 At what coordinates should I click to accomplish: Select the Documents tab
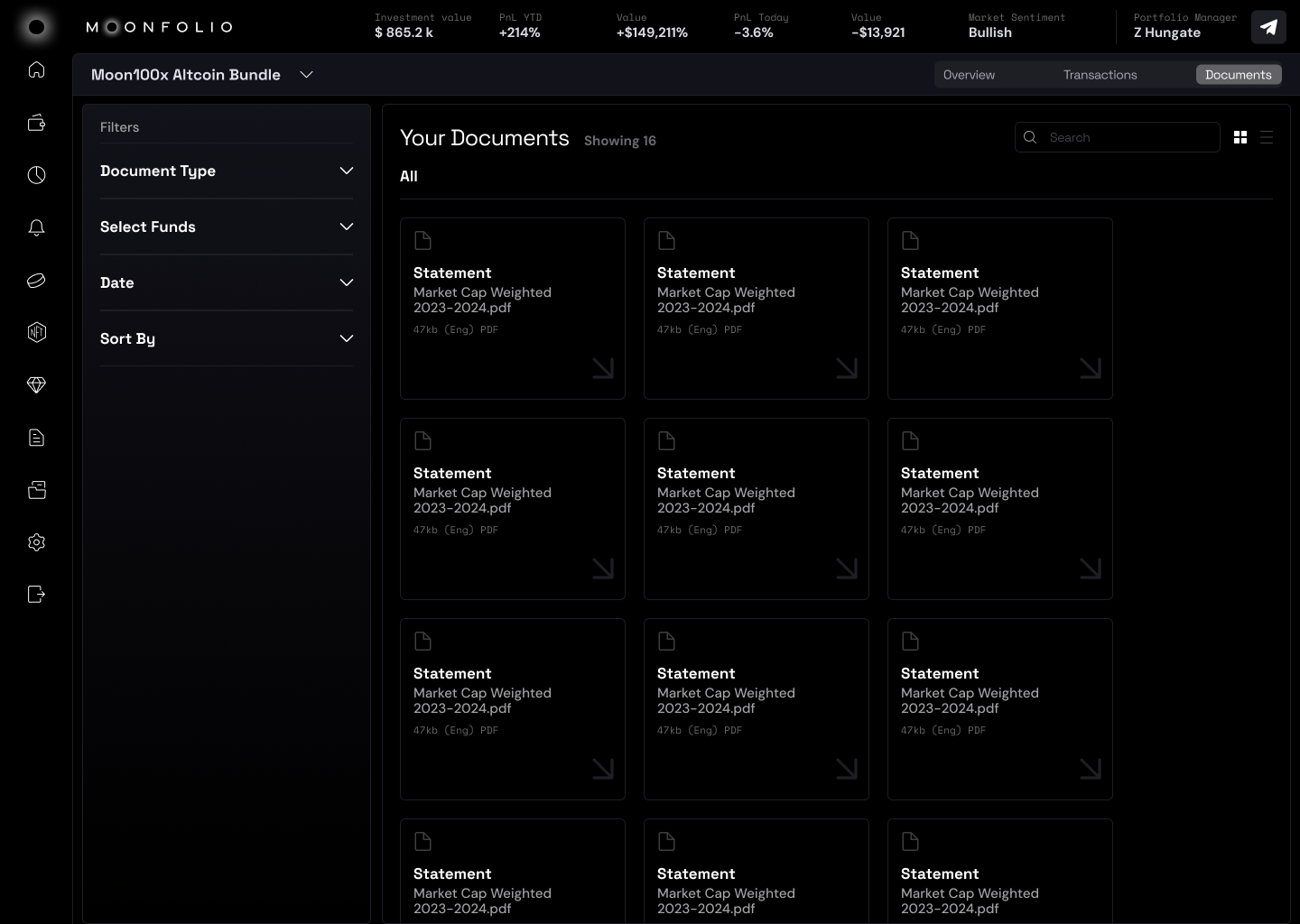click(x=1239, y=75)
